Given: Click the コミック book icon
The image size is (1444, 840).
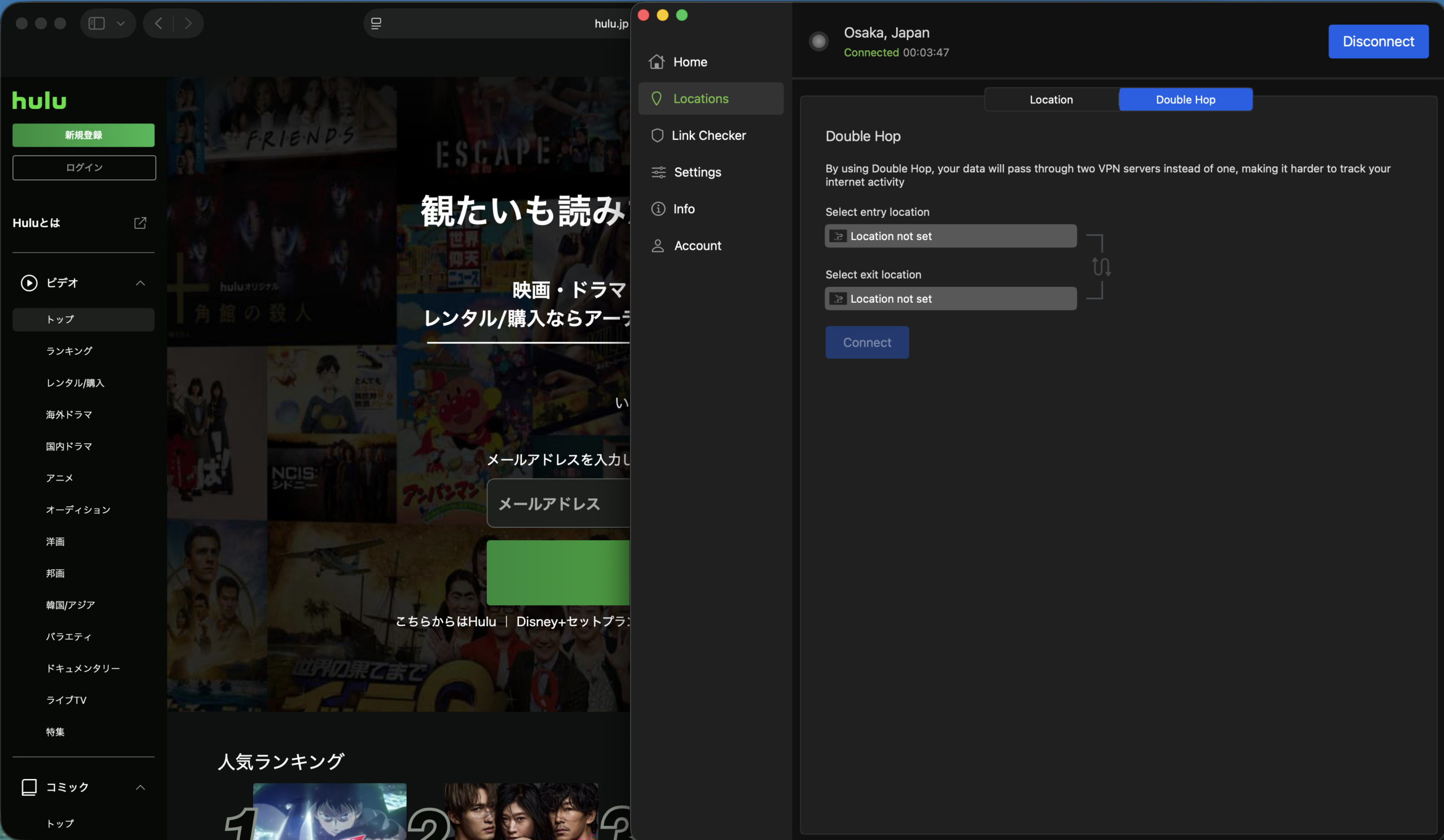Looking at the screenshot, I should (x=29, y=788).
